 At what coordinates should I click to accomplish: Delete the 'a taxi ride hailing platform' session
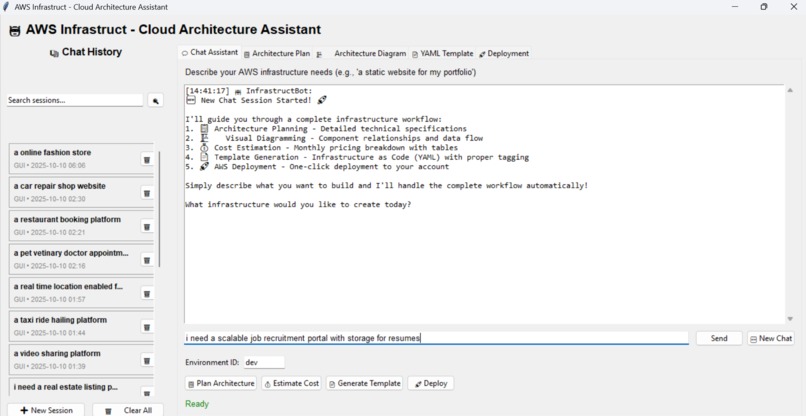point(146,327)
